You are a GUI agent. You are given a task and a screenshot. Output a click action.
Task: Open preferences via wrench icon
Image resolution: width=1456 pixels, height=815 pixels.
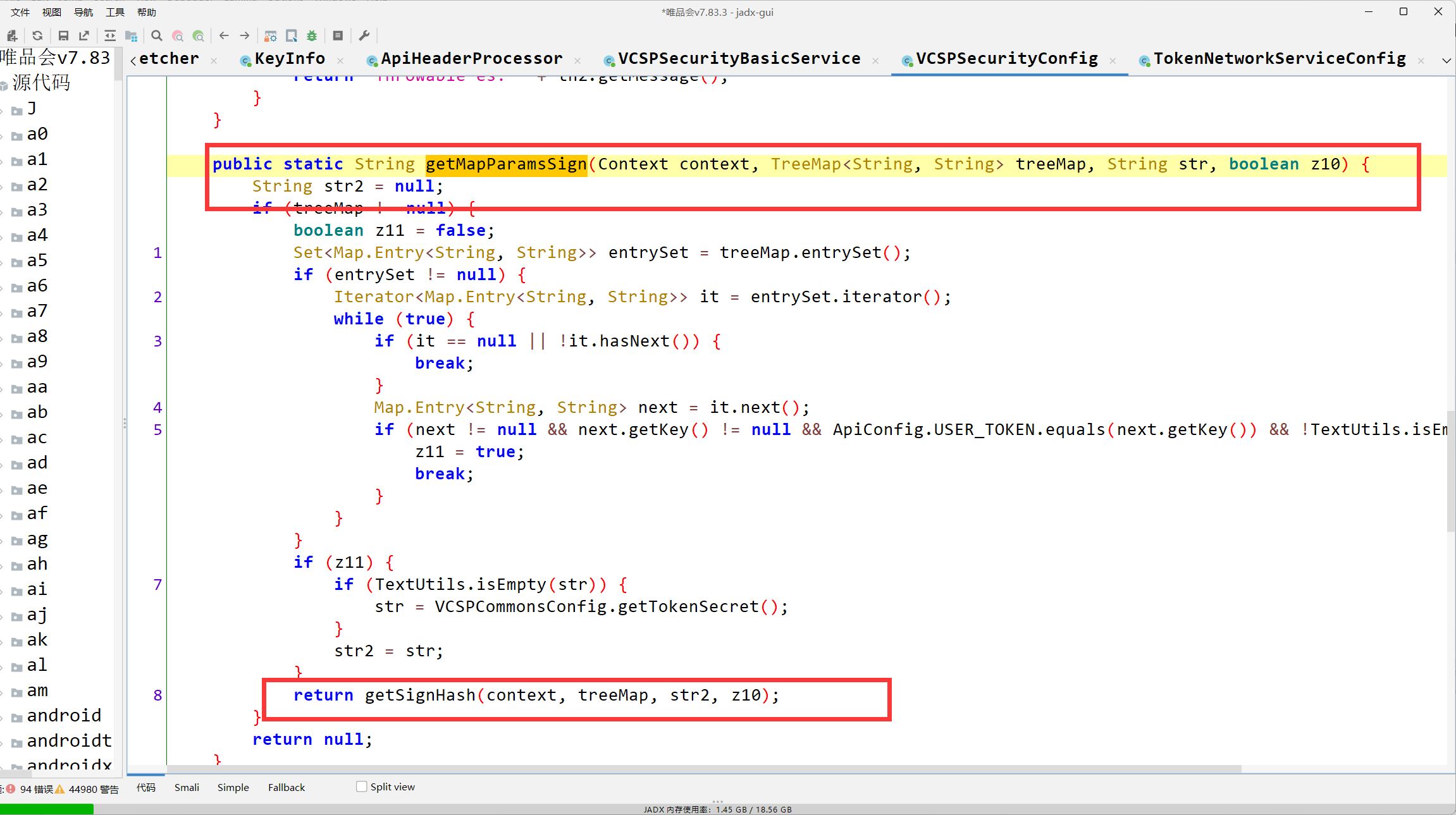pos(364,35)
